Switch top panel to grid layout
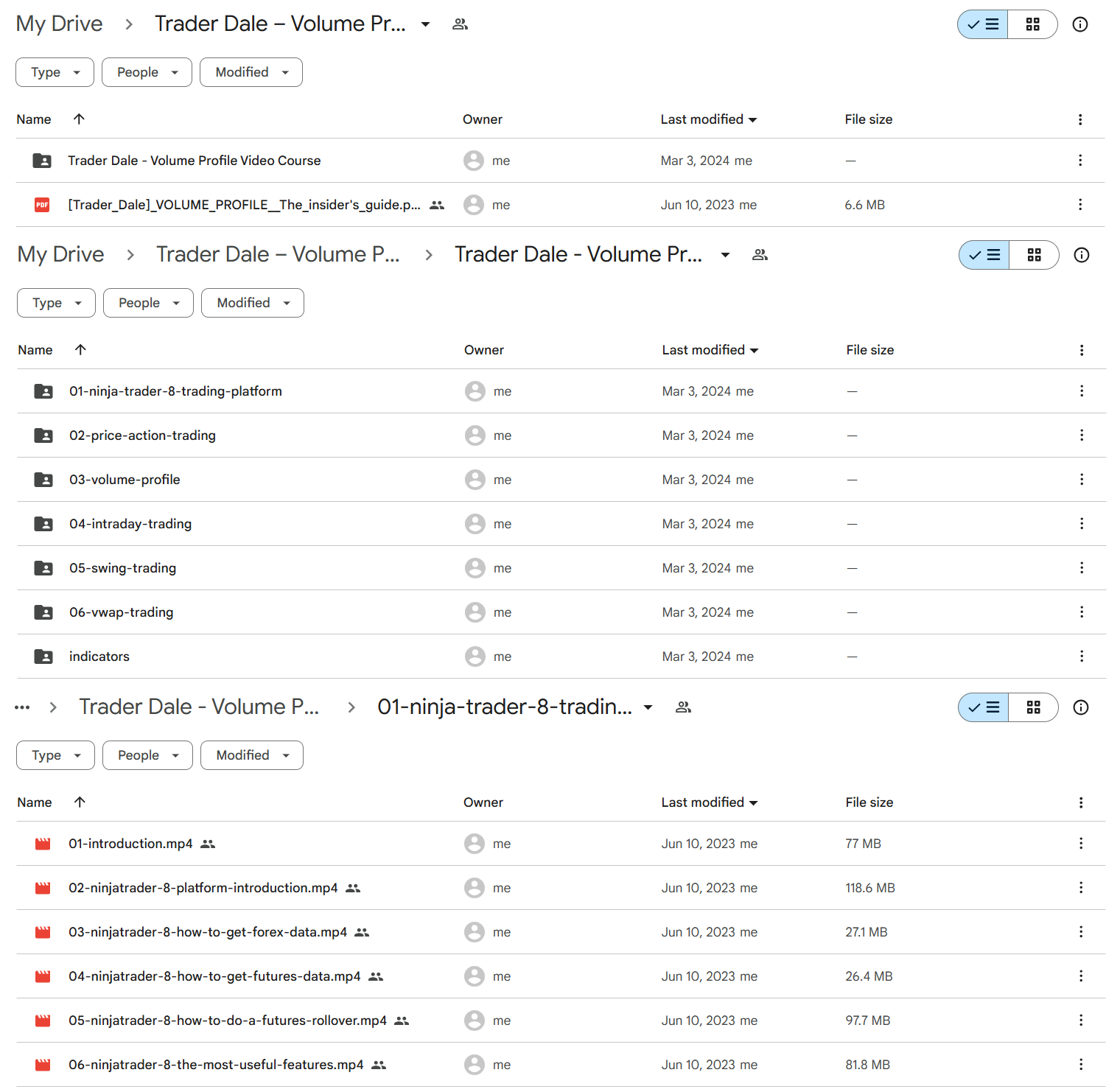Viewport: 1120px width, 1092px height. [x=1033, y=24]
